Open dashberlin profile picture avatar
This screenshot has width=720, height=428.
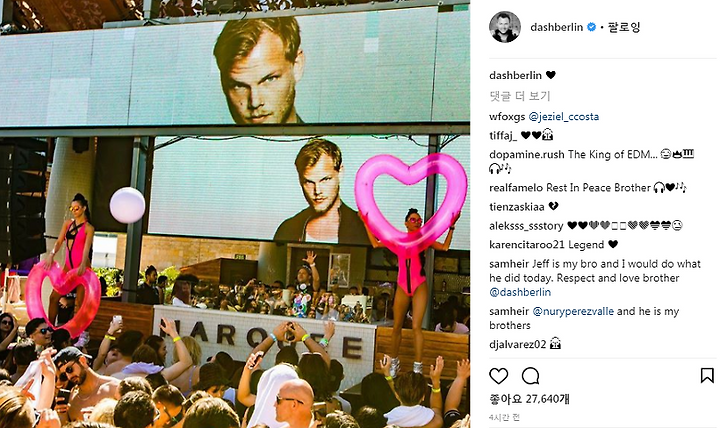click(505, 27)
